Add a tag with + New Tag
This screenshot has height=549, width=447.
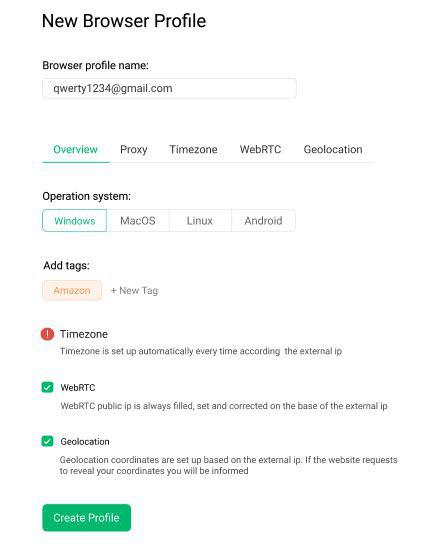click(x=134, y=291)
